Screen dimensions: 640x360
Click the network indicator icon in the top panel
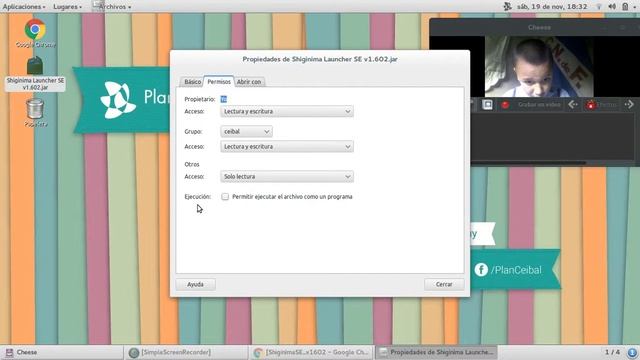(x=599, y=6)
